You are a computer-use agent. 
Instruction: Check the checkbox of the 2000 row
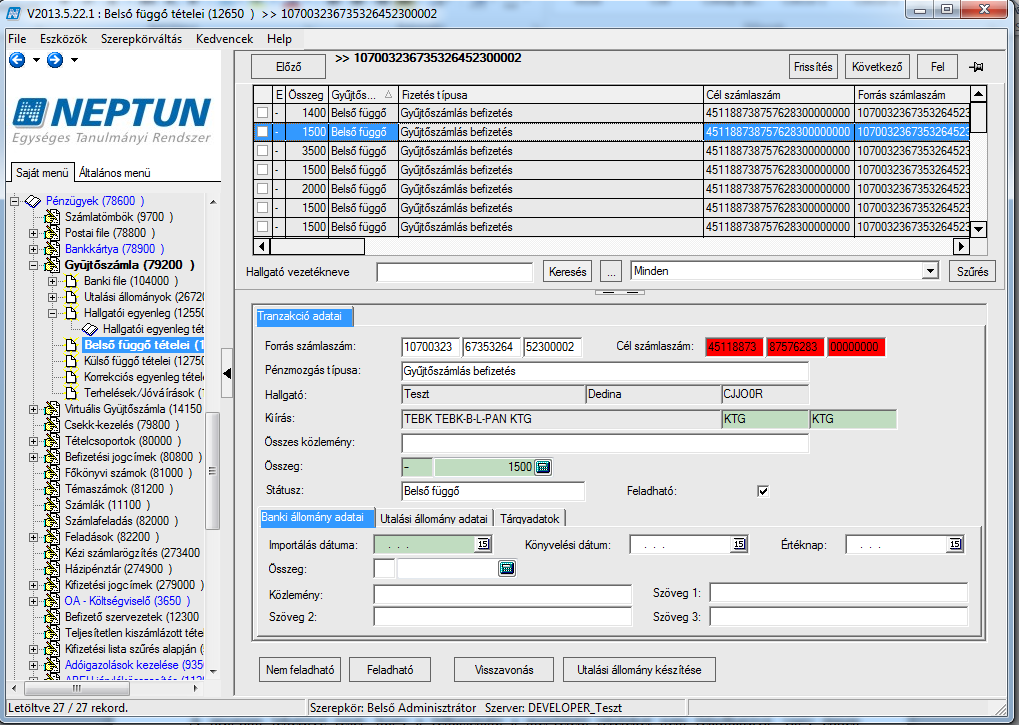[x=263, y=189]
